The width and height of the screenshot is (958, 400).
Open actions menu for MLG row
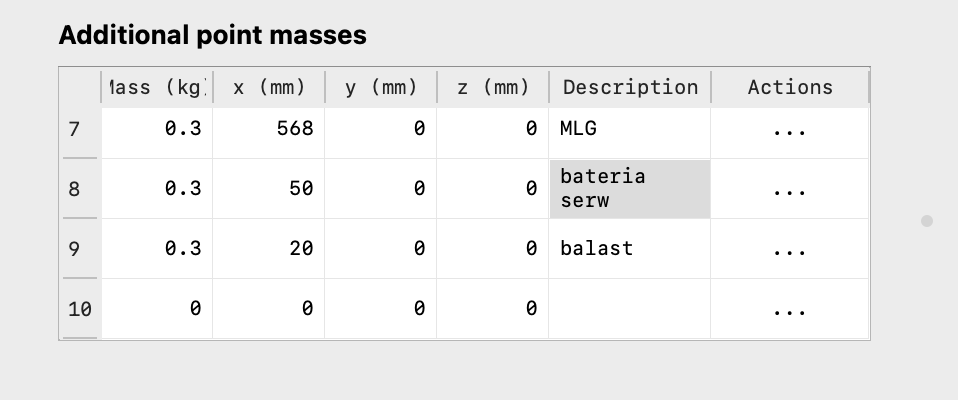(x=789, y=129)
